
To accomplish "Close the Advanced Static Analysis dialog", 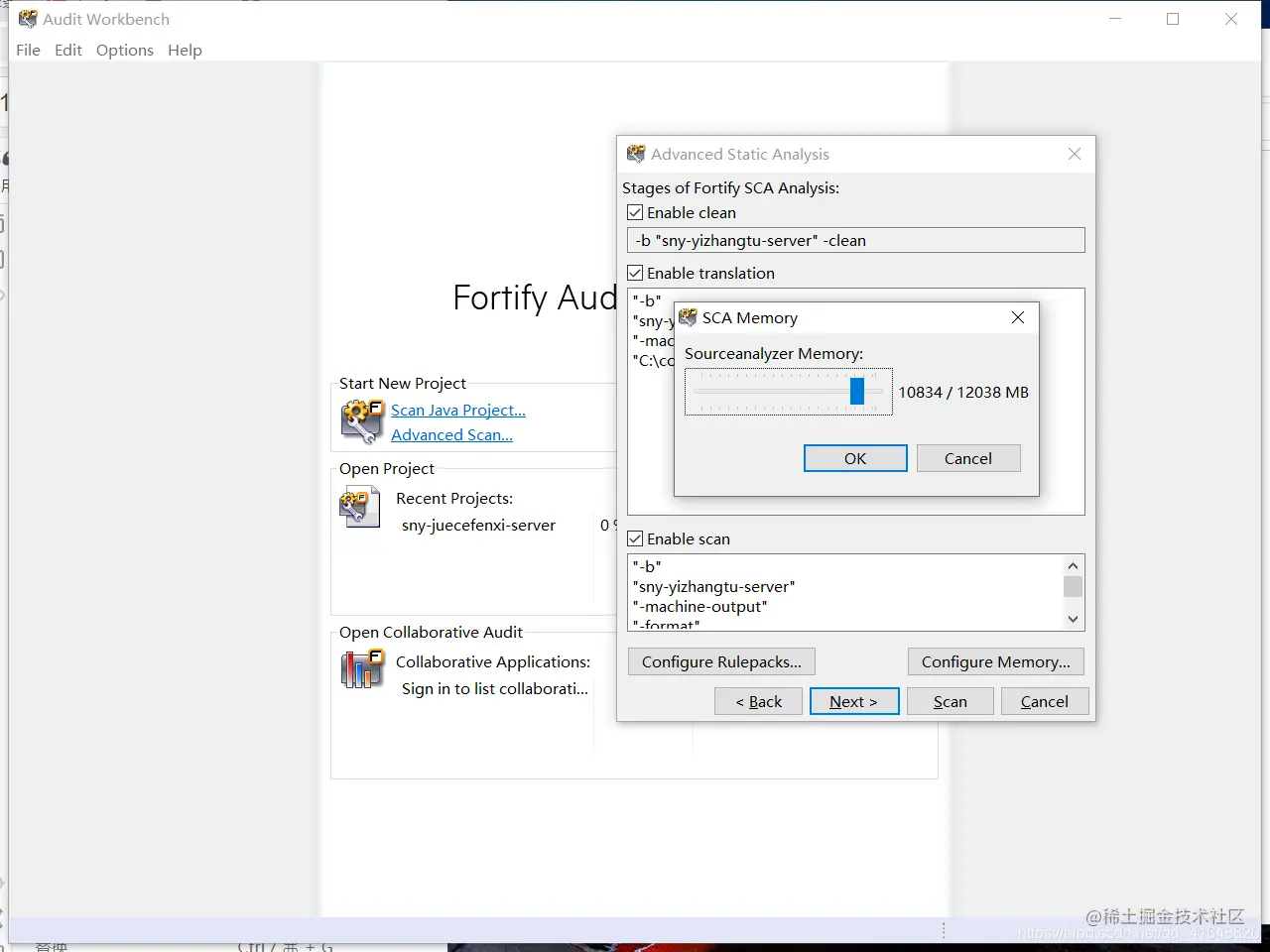I will point(1075,154).
